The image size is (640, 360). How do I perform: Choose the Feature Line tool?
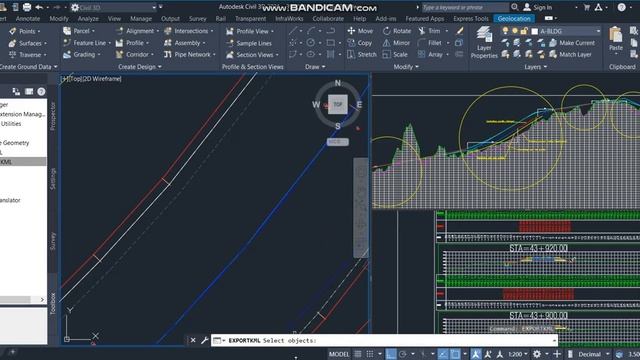click(86, 43)
